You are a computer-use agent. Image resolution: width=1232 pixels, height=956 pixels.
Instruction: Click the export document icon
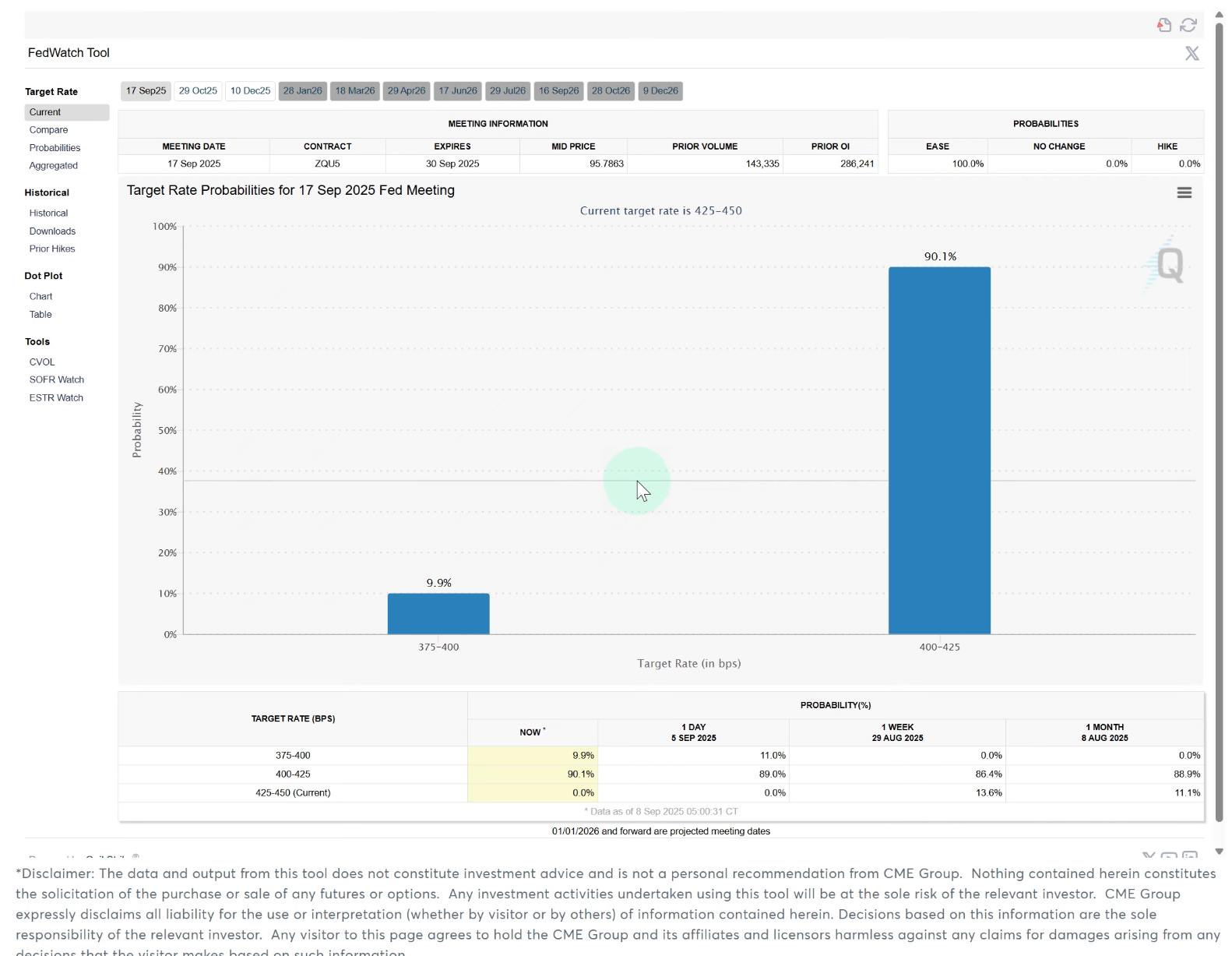click(1163, 25)
